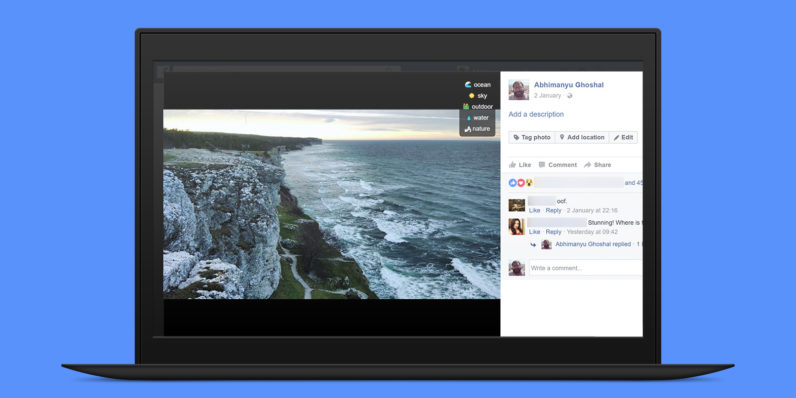The height and width of the screenshot is (398, 796).
Task: Like the 'oof' comment
Action: (535, 211)
